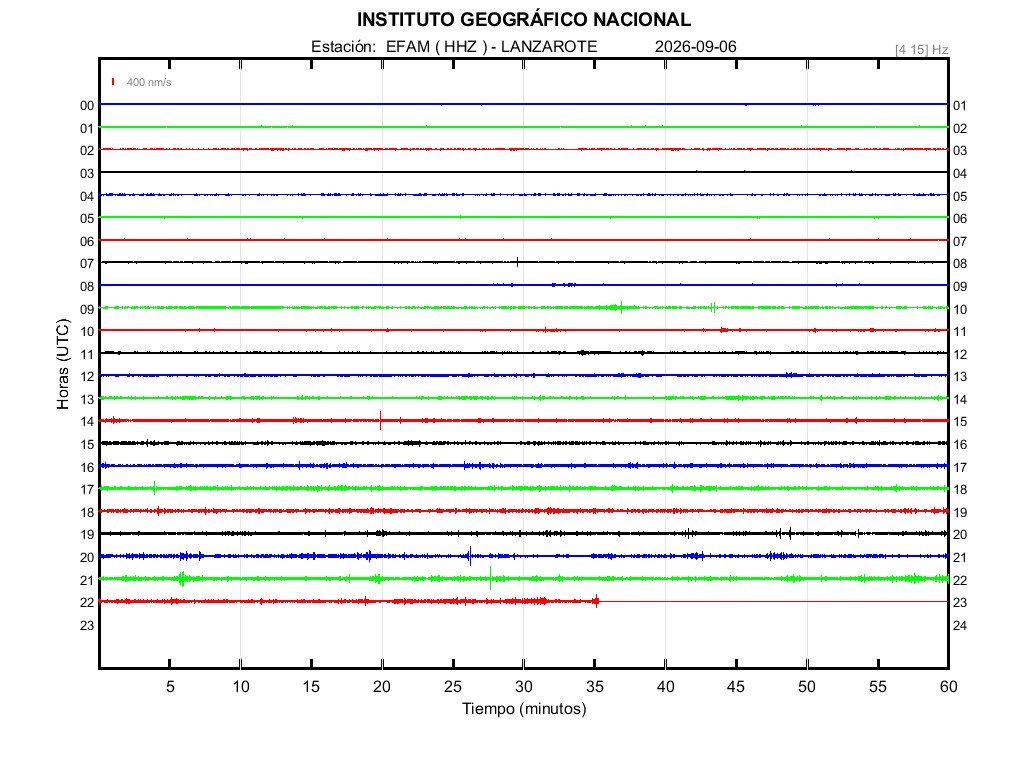
Task: Click the station label EFAM (HHZ) - LANZAROTE
Action: [x=491, y=47]
